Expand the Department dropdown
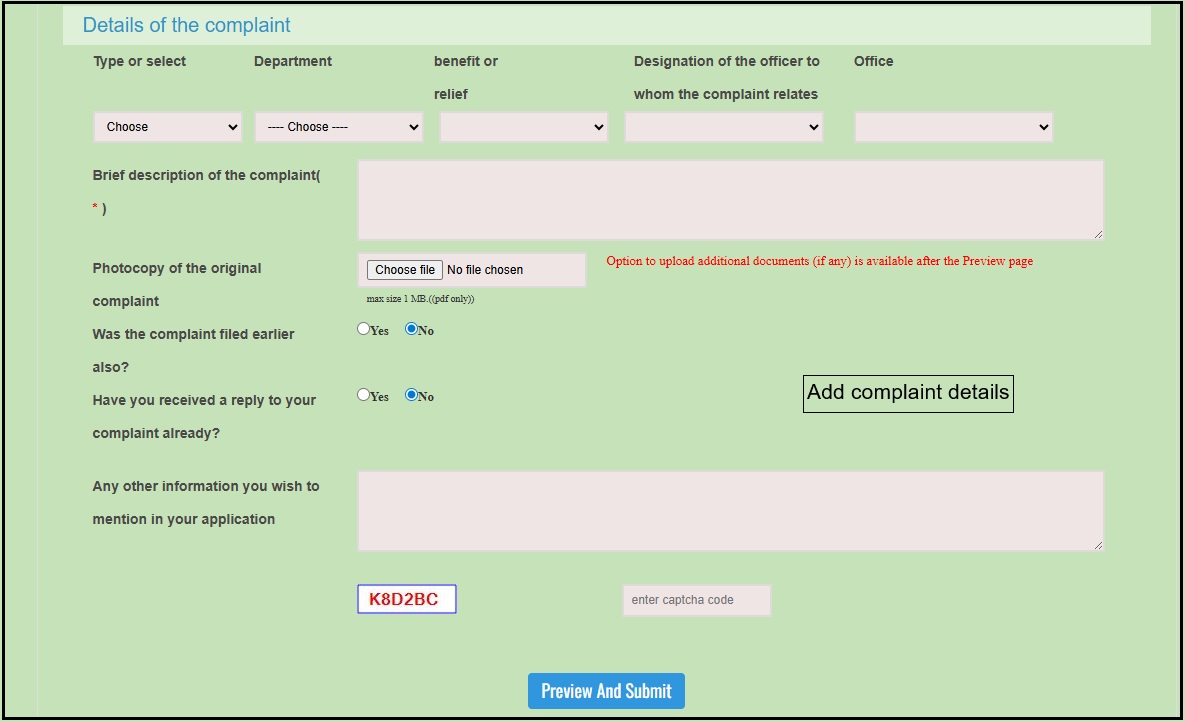This screenshot has height=722, width=1185. [338, 127]
